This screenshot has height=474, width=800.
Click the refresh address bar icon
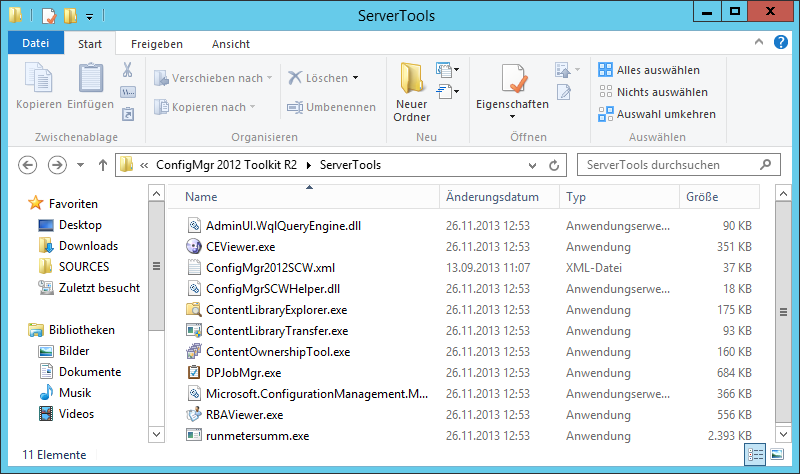[x=554, y=165]
